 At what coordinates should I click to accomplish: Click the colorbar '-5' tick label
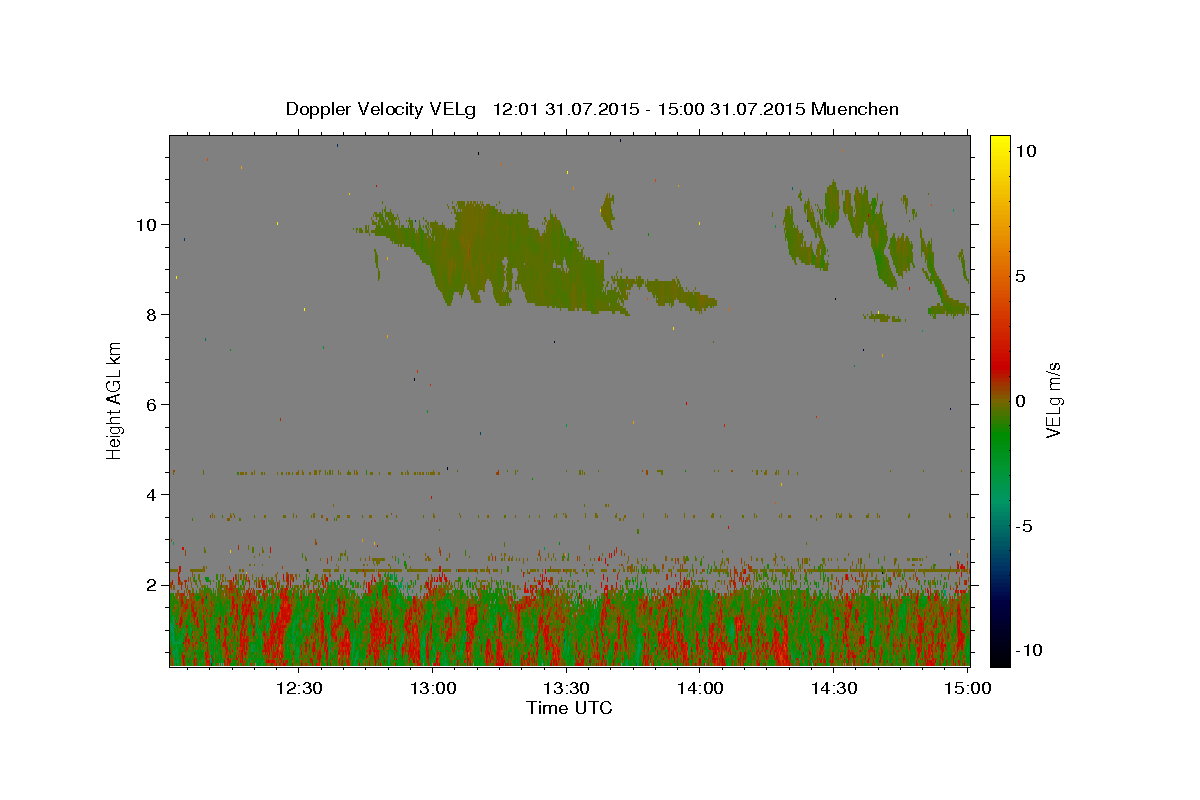coord(1025,526)
